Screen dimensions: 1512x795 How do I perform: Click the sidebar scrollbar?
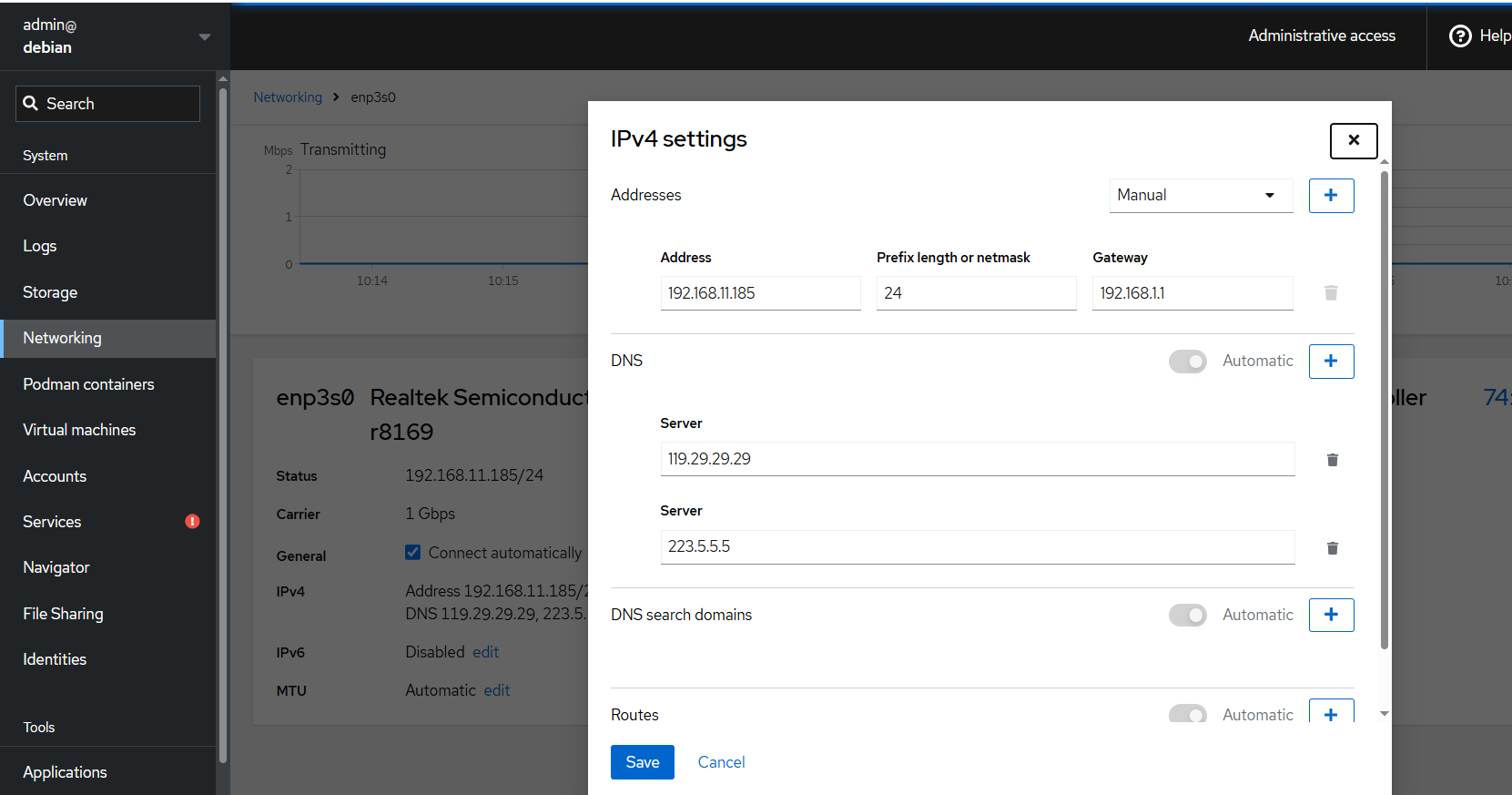click(223, 423)
